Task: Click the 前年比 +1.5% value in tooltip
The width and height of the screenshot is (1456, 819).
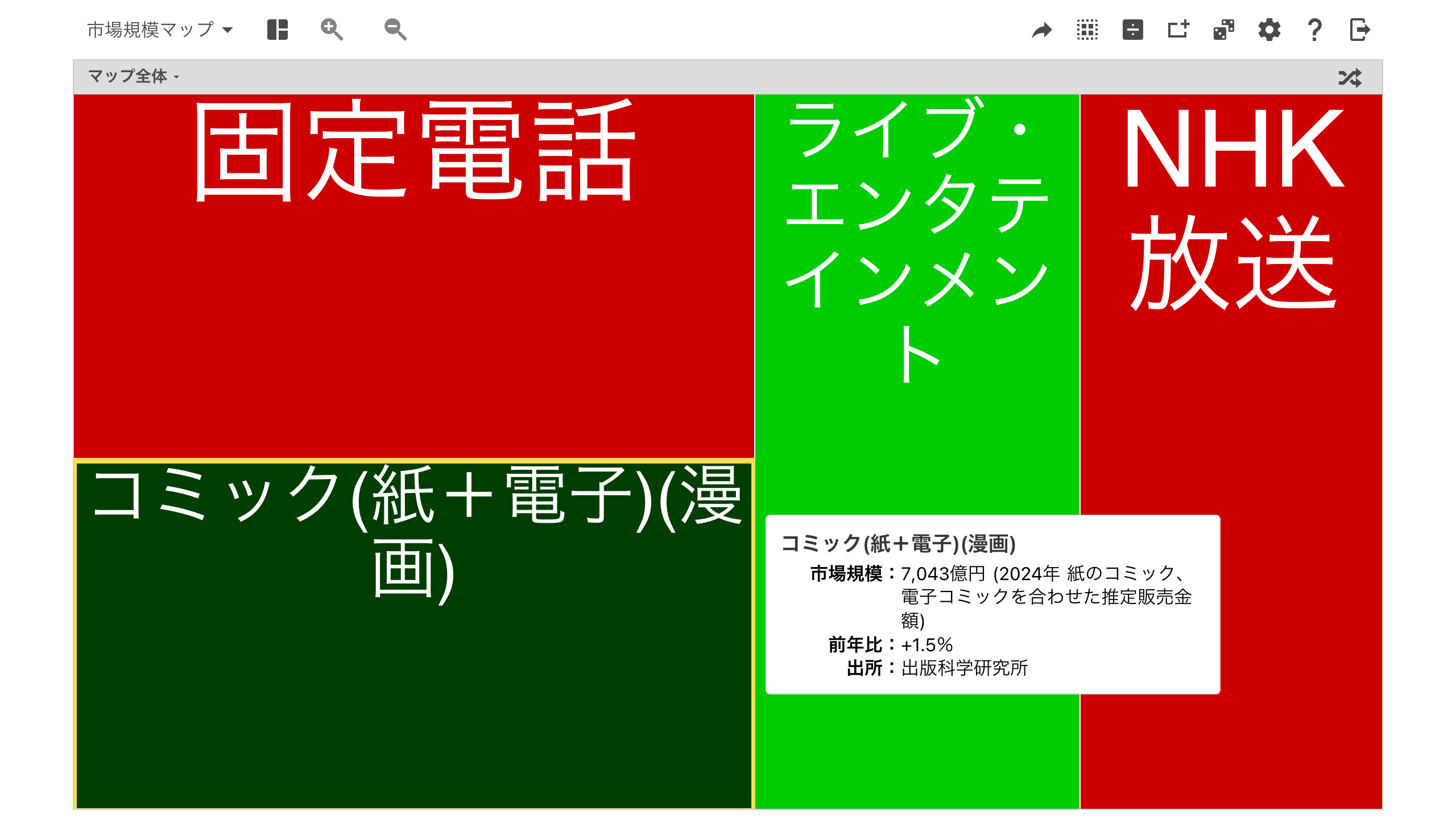Action: click(x=927, y=645)
